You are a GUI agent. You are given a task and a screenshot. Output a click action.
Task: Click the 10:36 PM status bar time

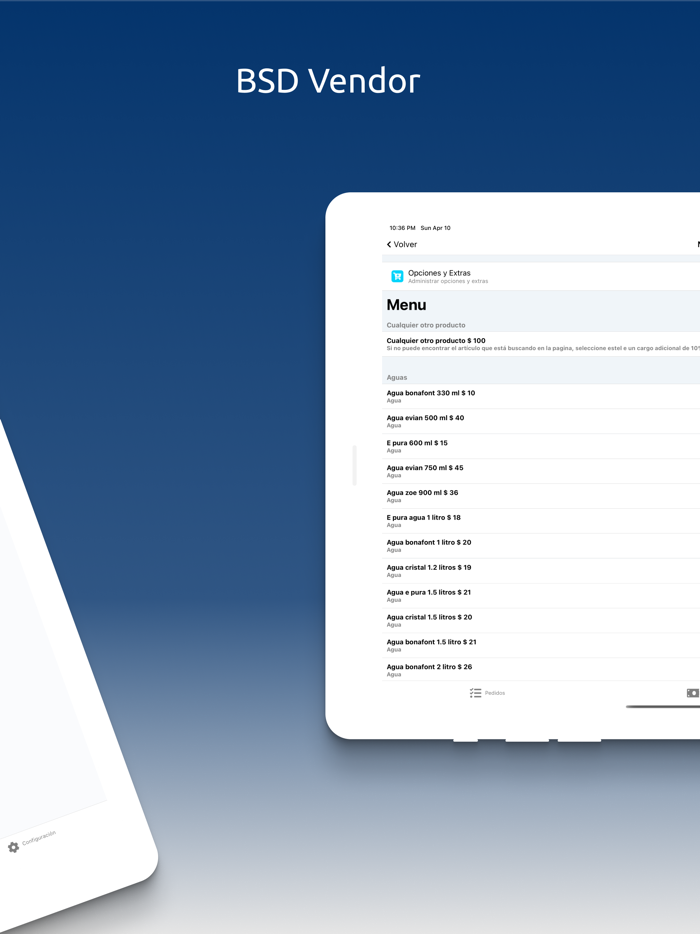[x=402, y=228]
